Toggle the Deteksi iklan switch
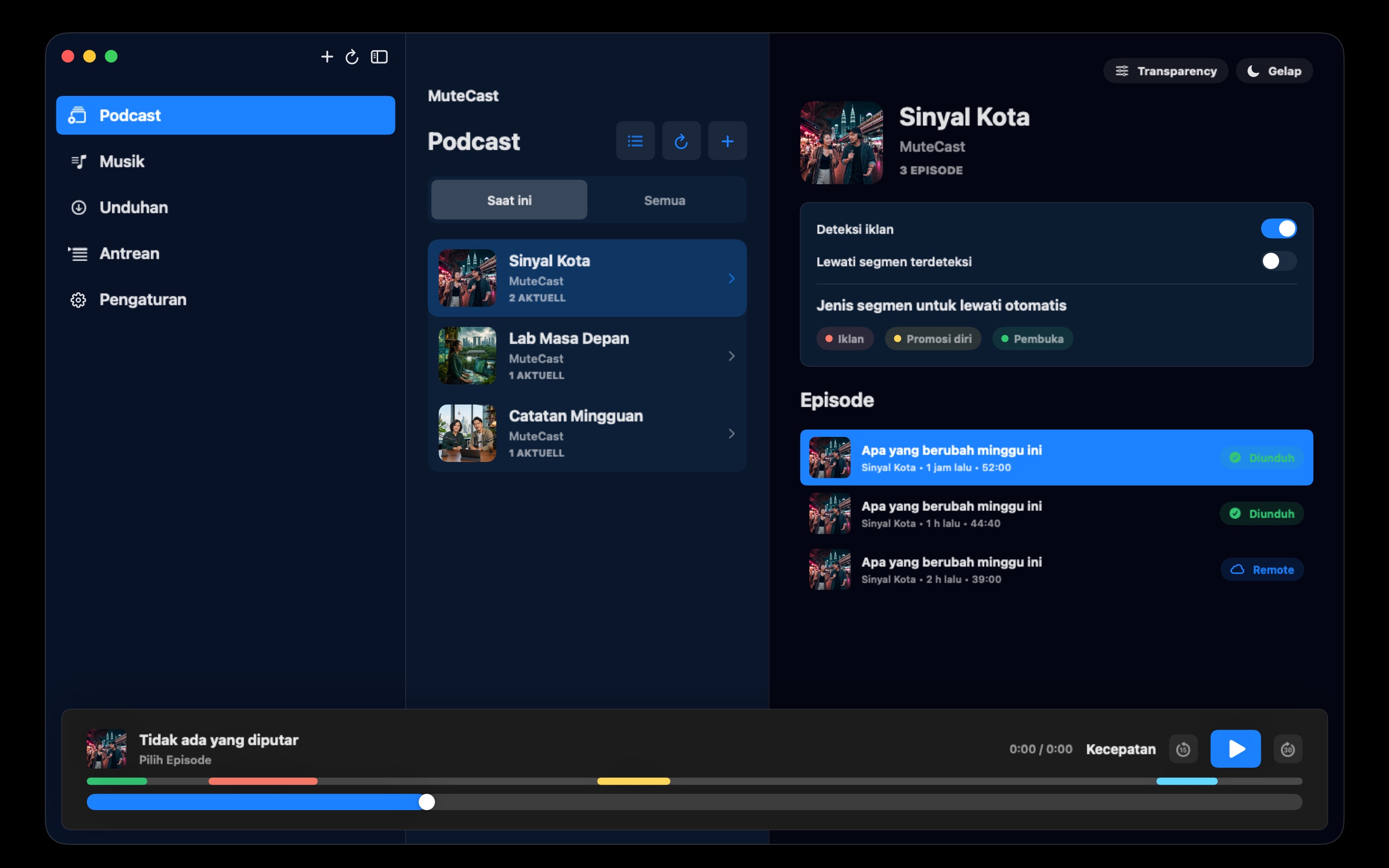This screenshot has height=868, width=1389. point(1278,229)
